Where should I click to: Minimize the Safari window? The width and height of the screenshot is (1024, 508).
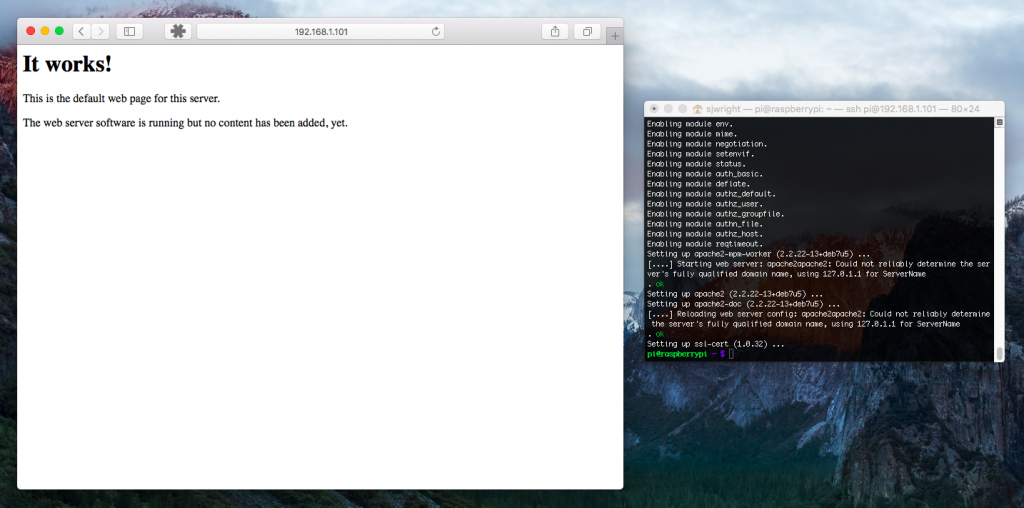tap(45, 31)
